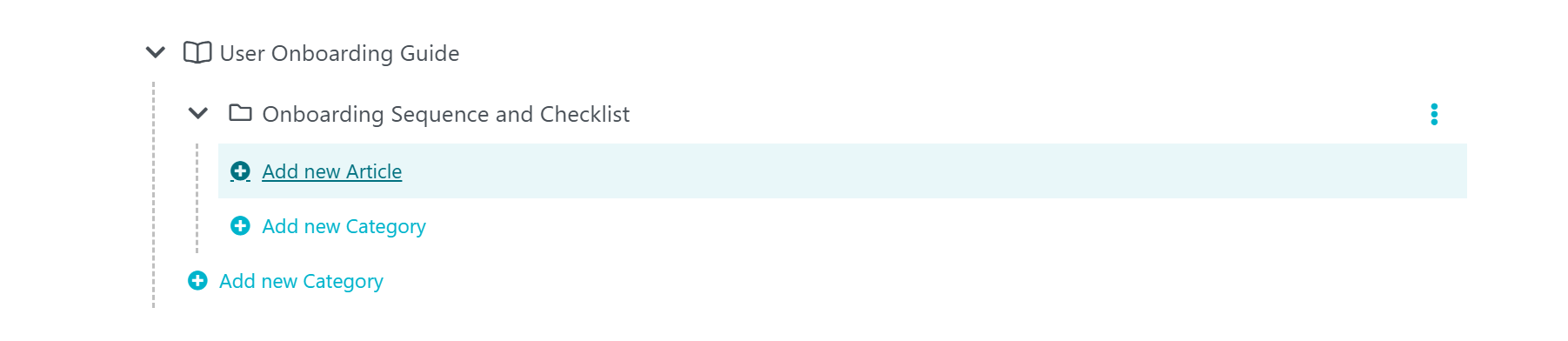Click the folder icon of Onboarding Sequence category
Screen dimensions: 1568x341
[x=240, y=113]
